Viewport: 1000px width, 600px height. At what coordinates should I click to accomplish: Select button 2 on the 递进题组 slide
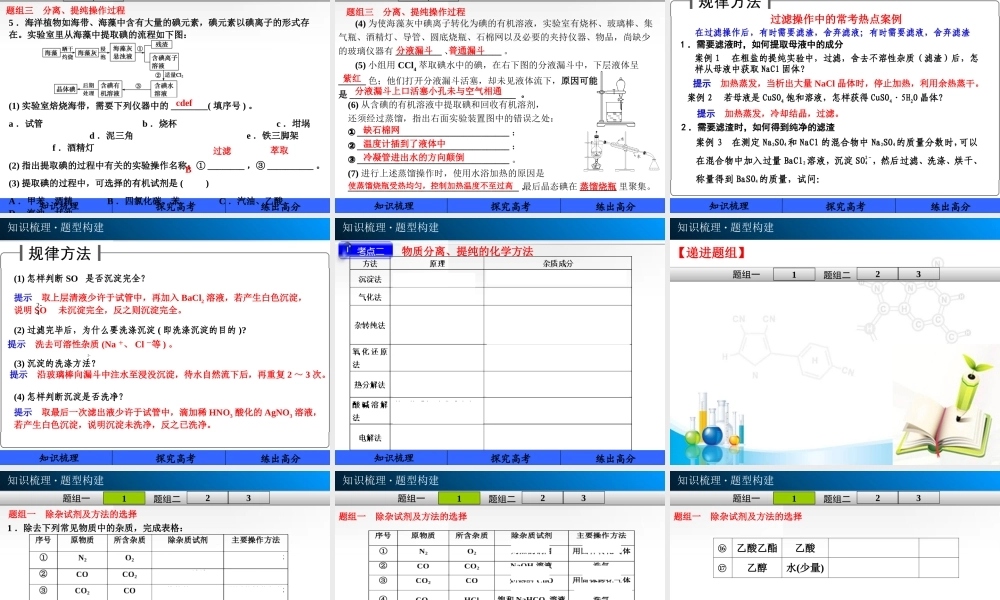click(x=877, y=274)
